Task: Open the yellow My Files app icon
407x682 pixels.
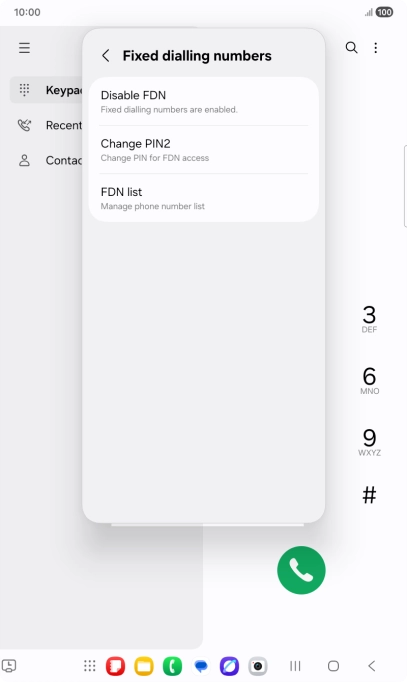Action: click(x=144, y=666)
